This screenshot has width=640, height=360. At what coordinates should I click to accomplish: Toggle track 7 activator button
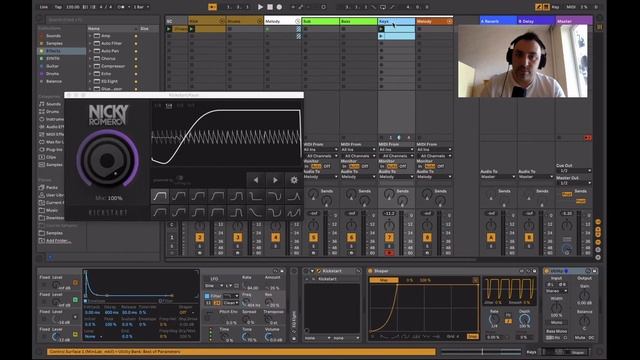389,238
